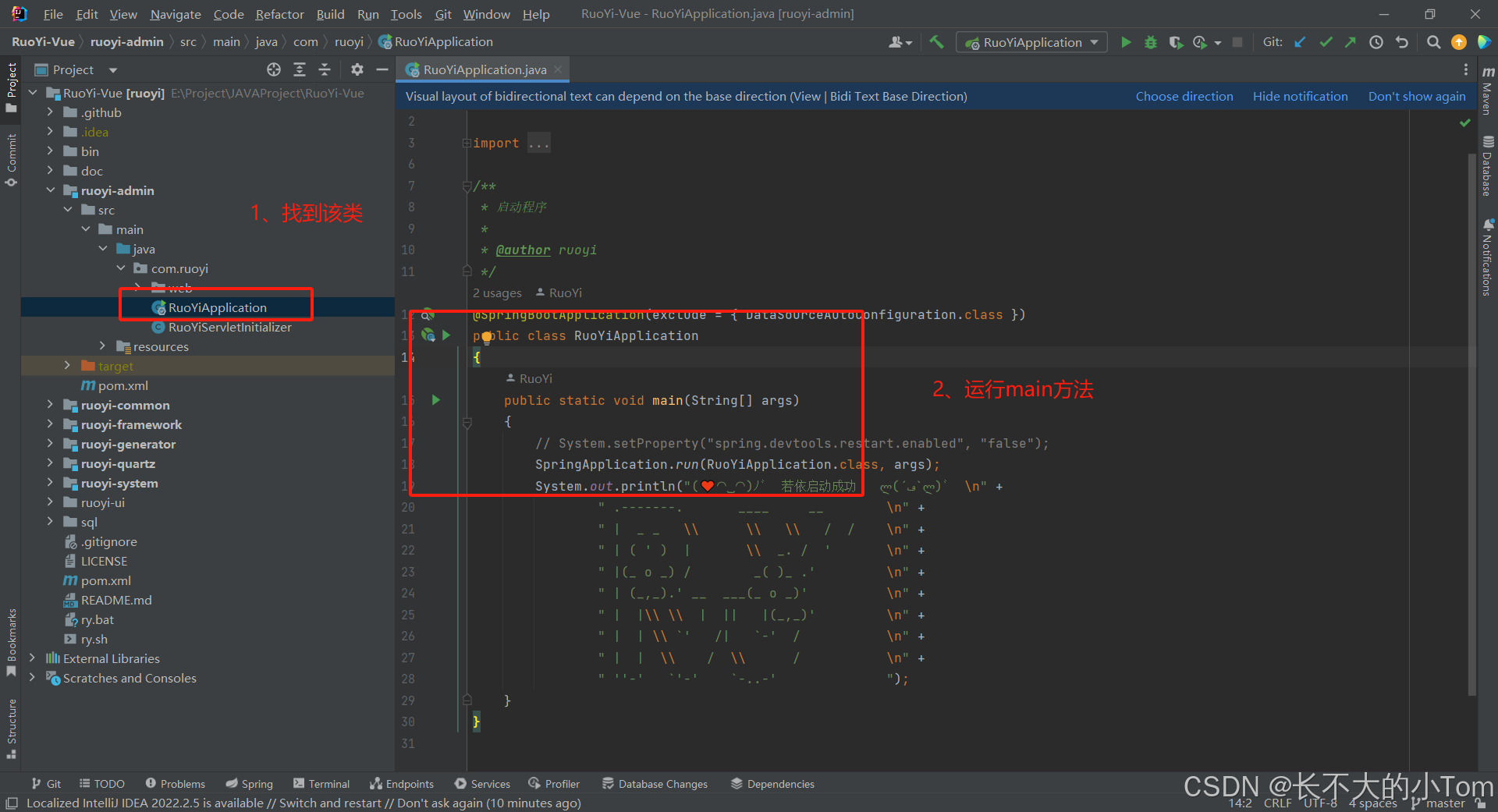Click the 2 usages inlay hint

tap(497, 293)
